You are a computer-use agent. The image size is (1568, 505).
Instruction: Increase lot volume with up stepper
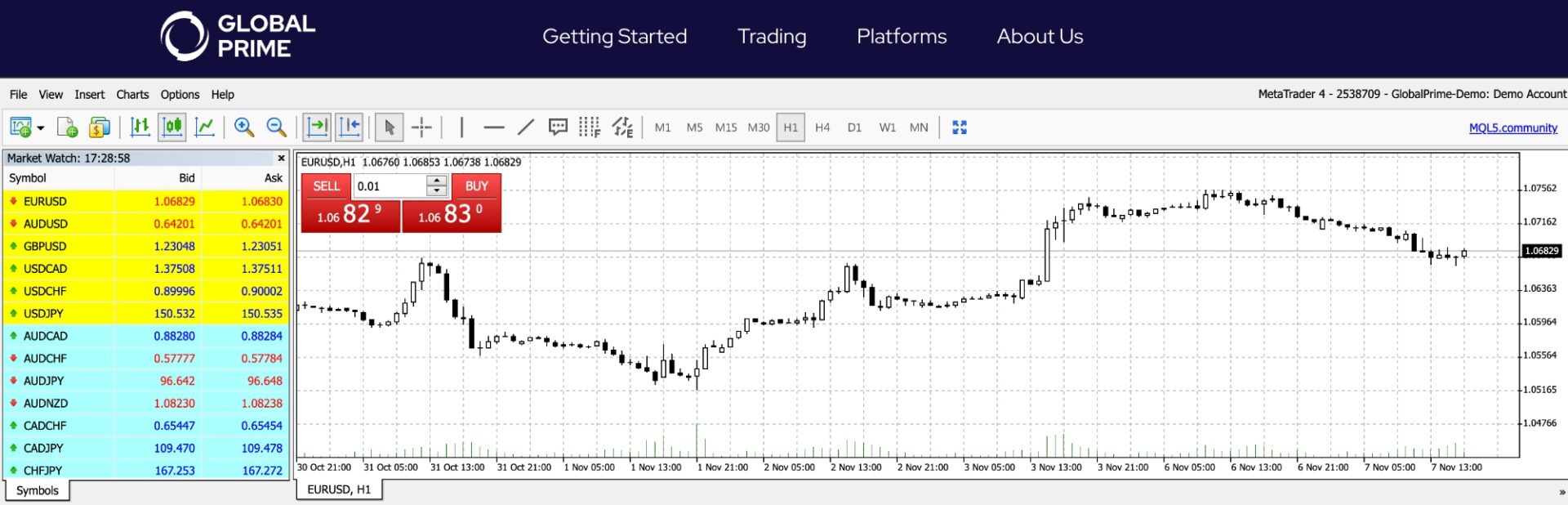pos(437,181)
